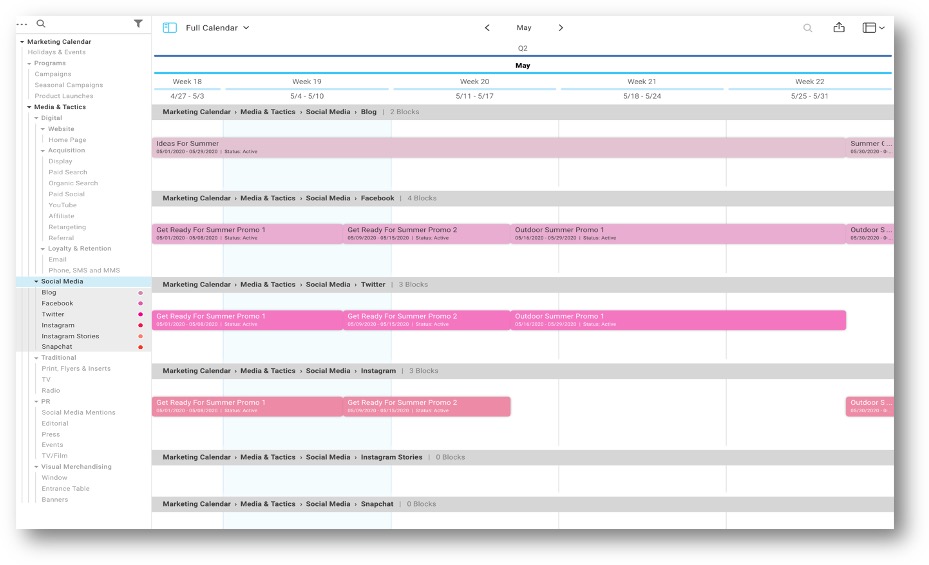Click the color dot next to Snapchat

click(x=140, y=347)
